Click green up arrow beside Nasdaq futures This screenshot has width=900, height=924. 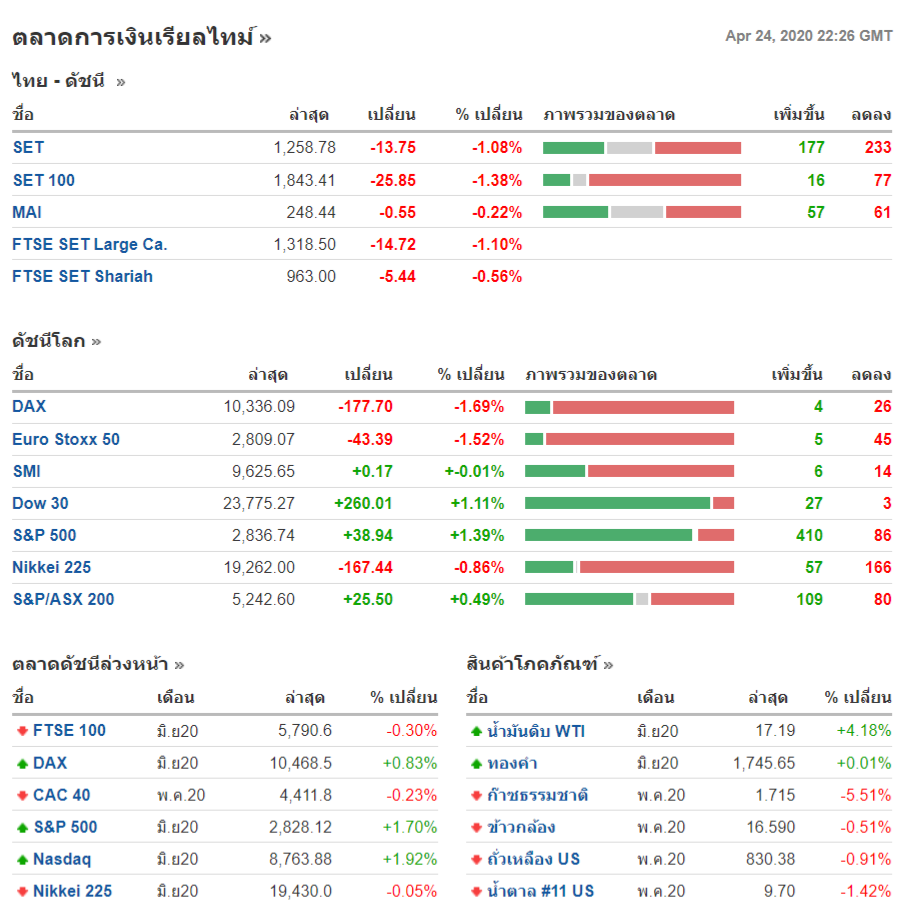(x=21, y=859)
